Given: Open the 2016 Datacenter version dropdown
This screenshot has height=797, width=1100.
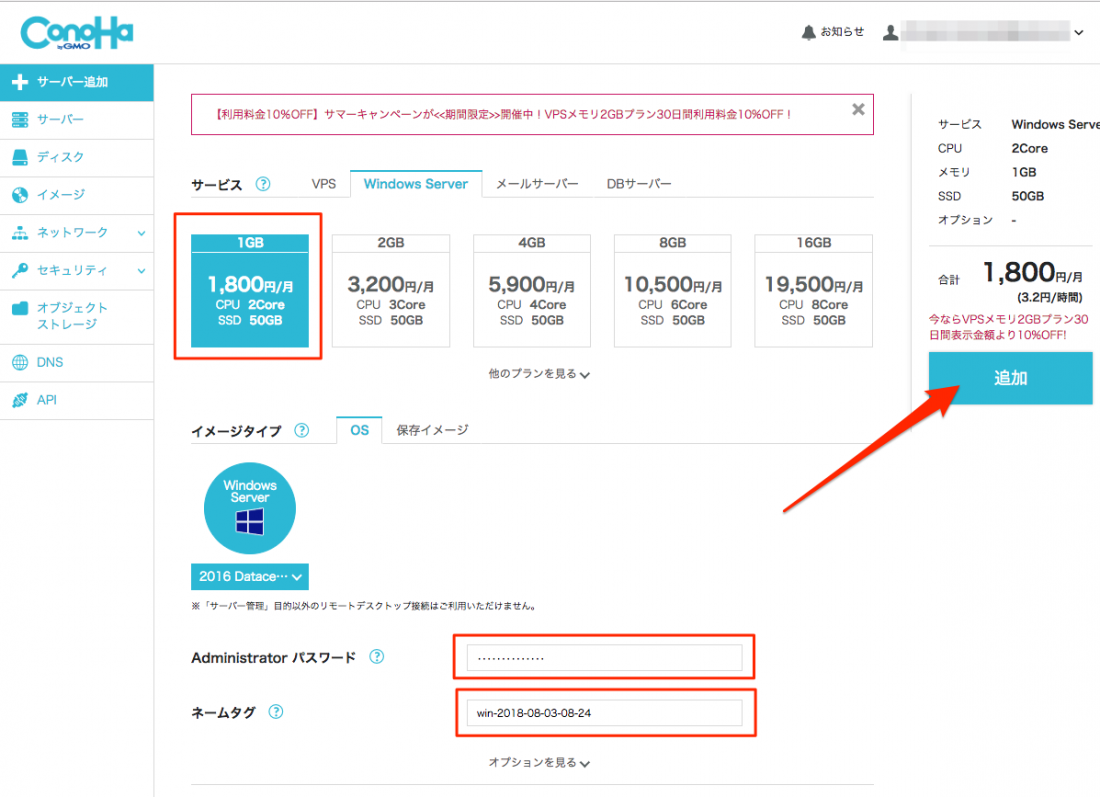Looking at the screenshot, I should point(250,577).
